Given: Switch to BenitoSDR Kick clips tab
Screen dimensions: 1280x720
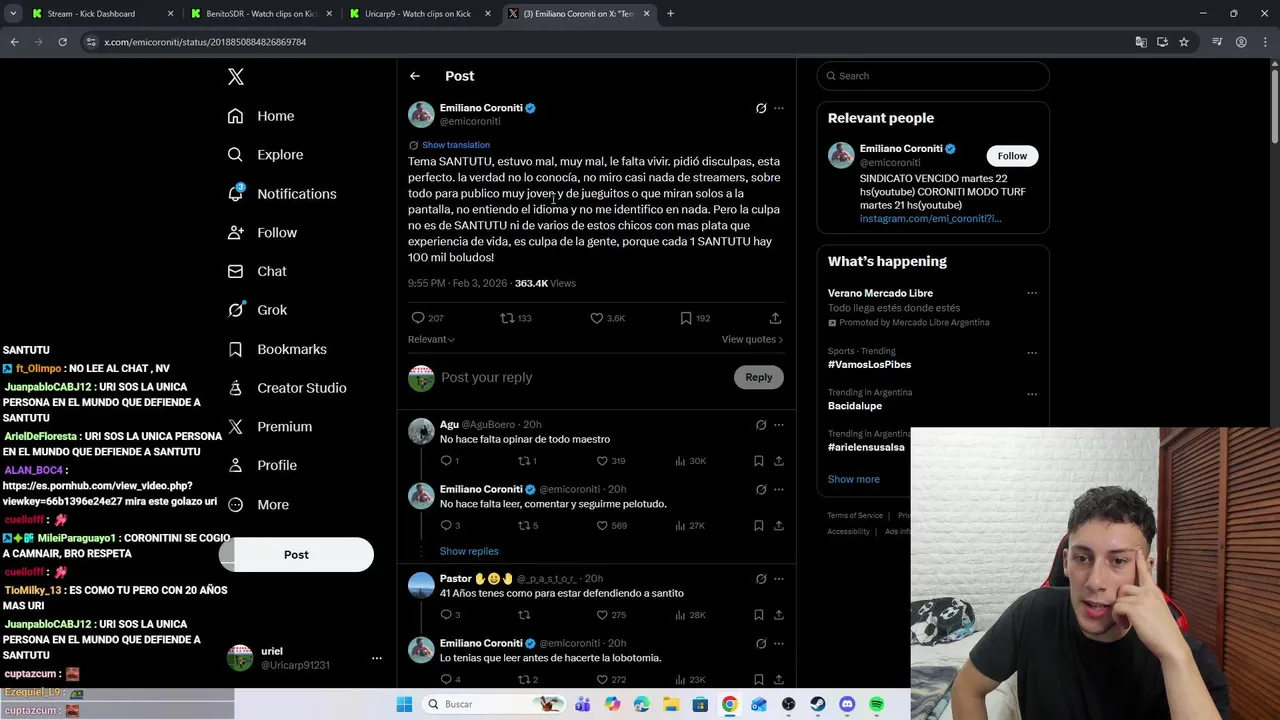Looking at the screenshot, I should [x=261, y=14].
